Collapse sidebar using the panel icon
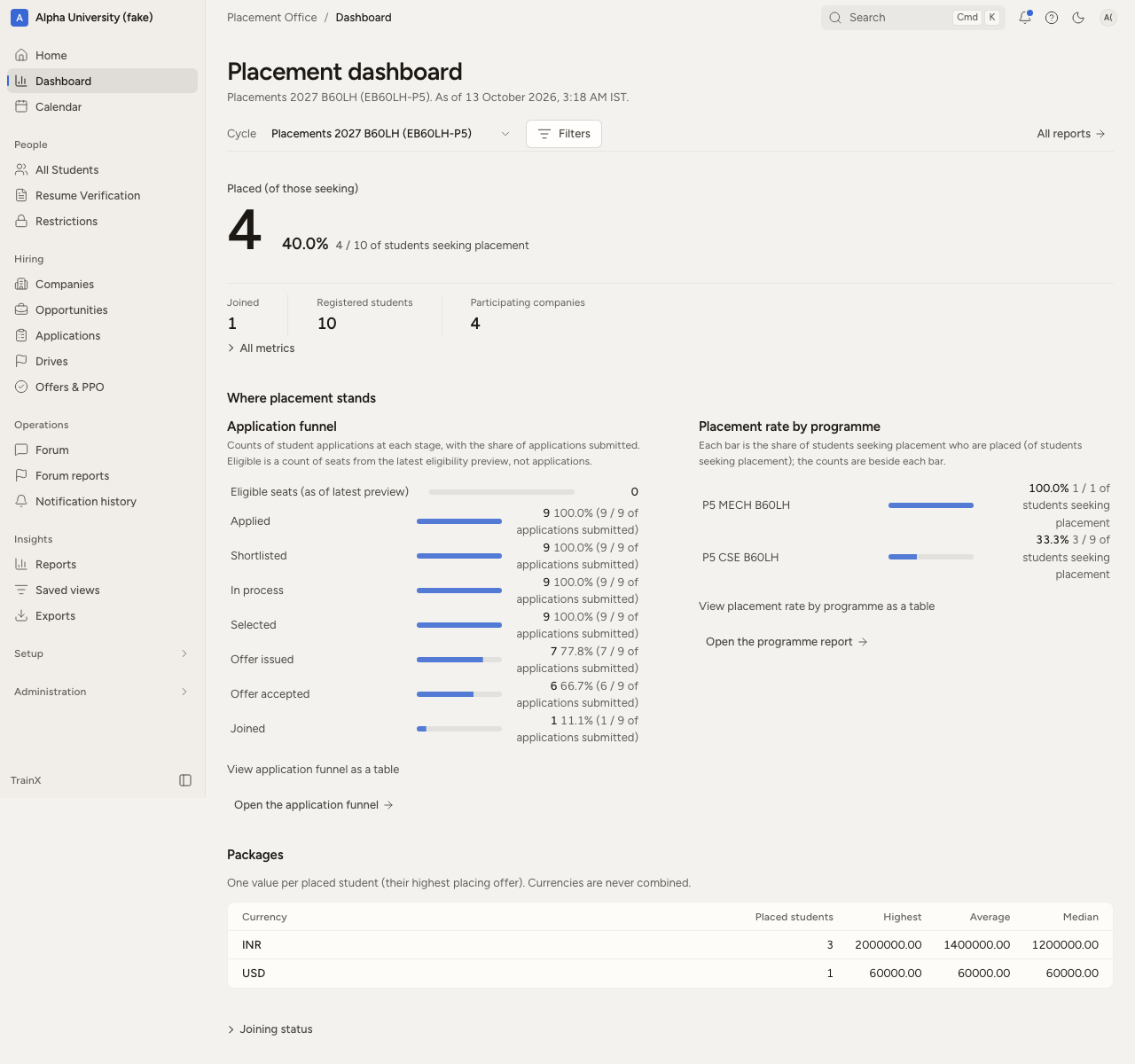 click(x=185, y=780)
